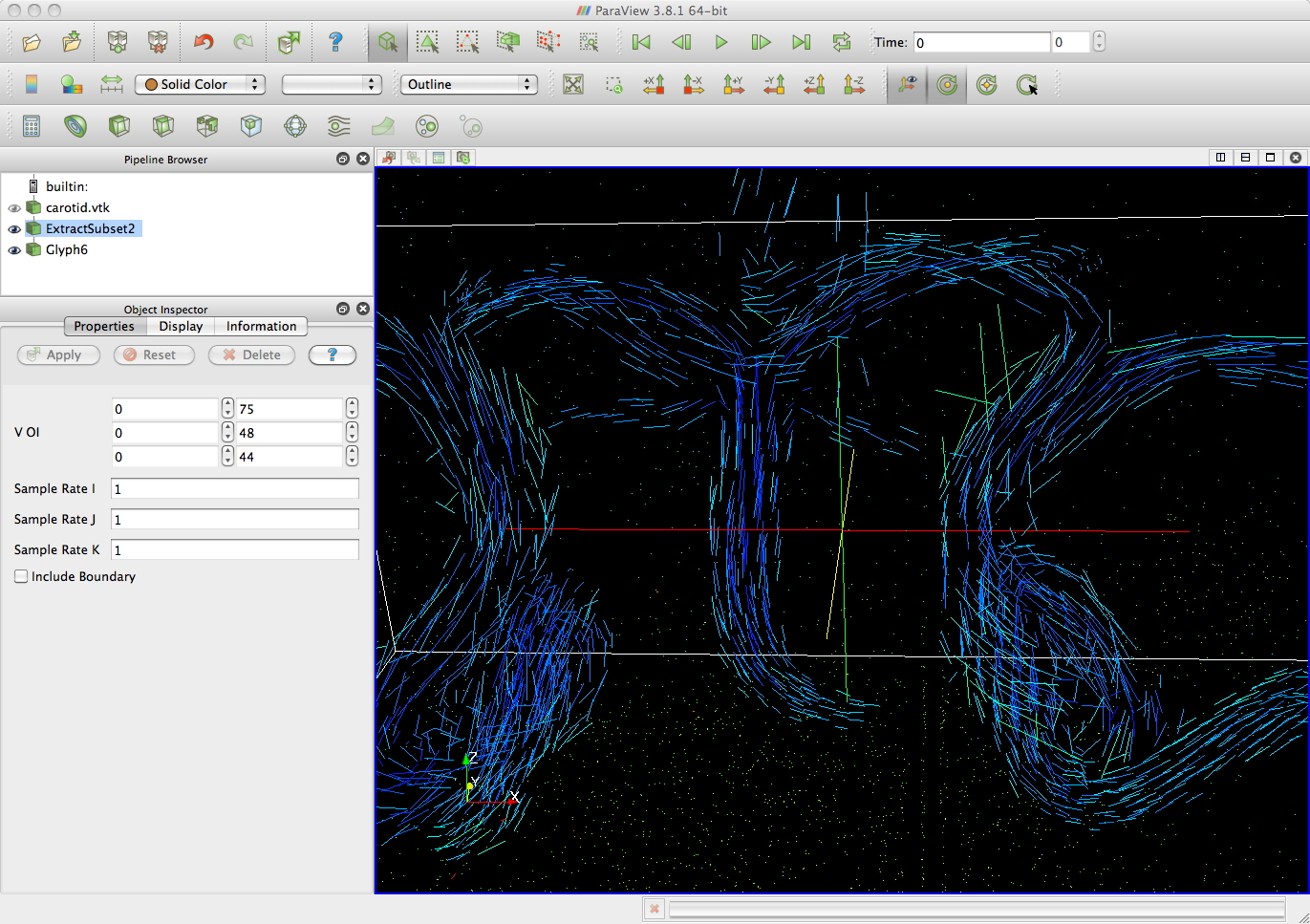The width and height of the screenshot is (1310, 924).
Task: Click the Connect to server icon
Action: [118, 42]
